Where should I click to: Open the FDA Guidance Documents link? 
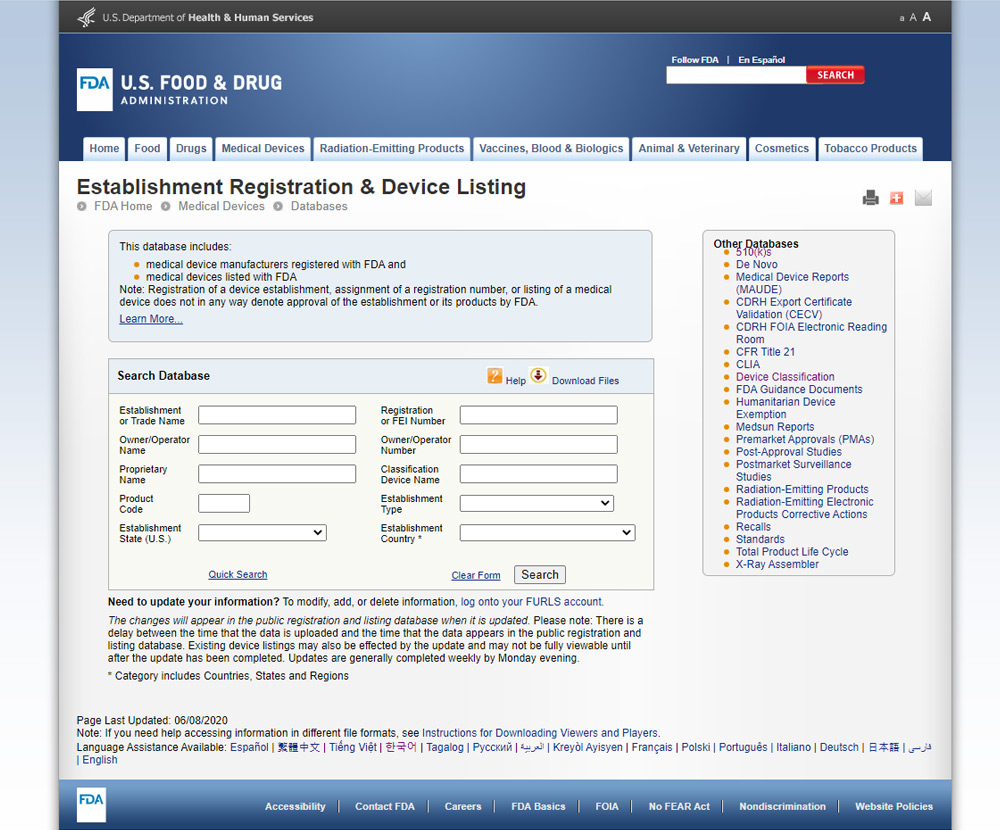click(x=799, y=390)
